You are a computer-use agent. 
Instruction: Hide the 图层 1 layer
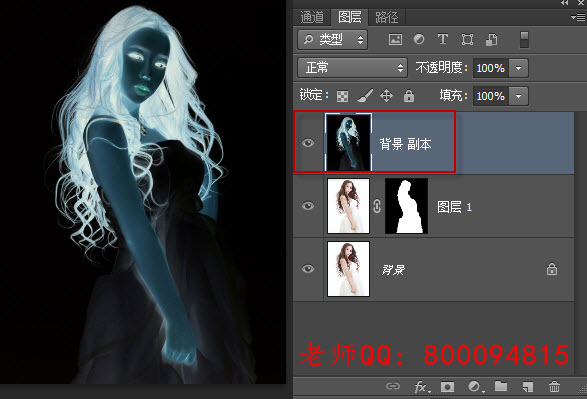pyautogui.click(x=308, y=206)
